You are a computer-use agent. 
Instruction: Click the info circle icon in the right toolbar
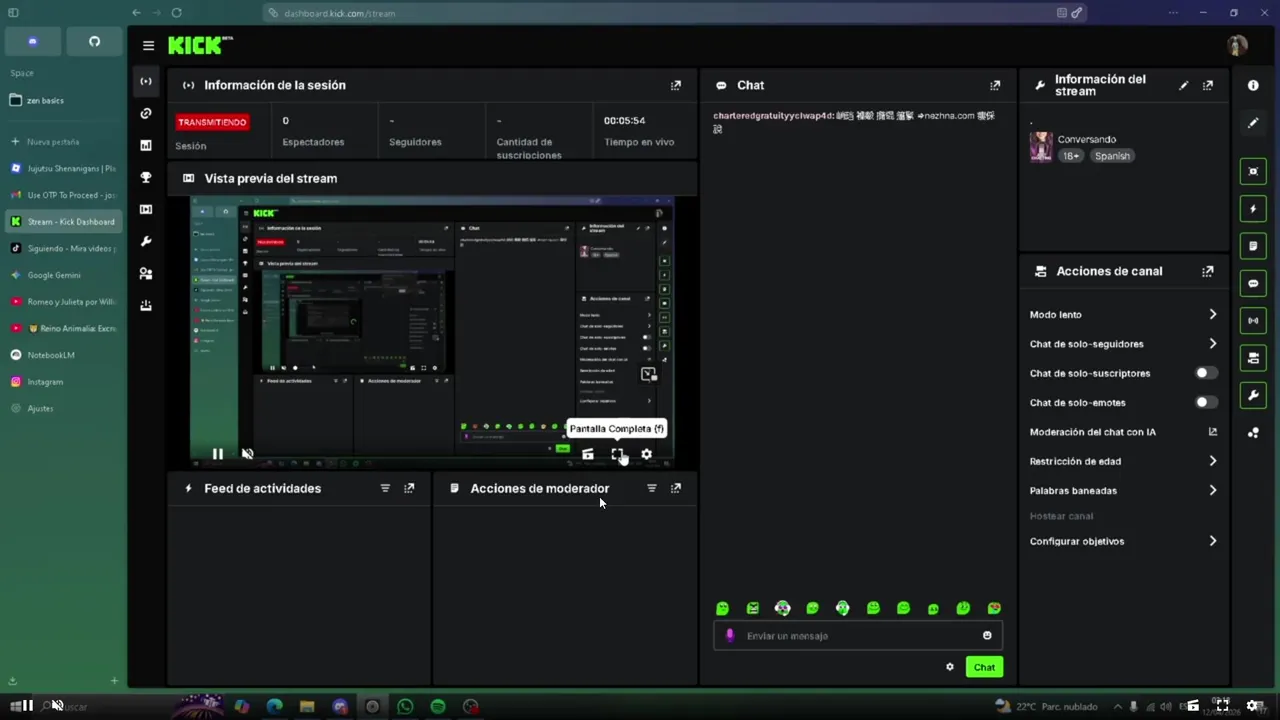1253,85
